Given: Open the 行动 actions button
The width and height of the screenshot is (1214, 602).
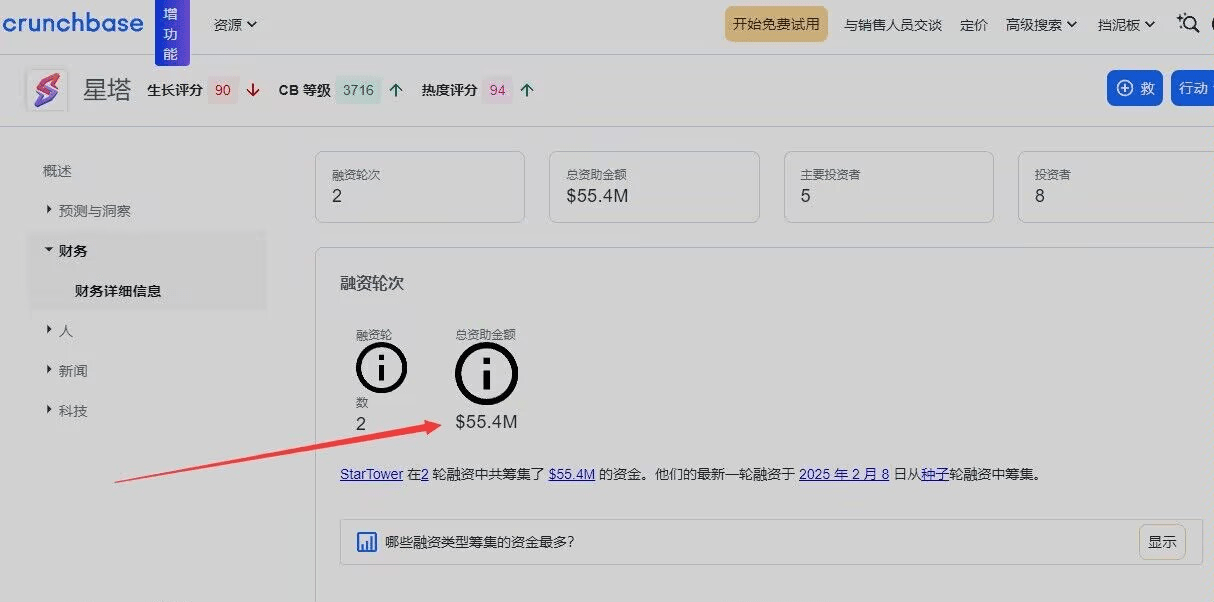Looking at the screenshot, I should (1193, 88).
